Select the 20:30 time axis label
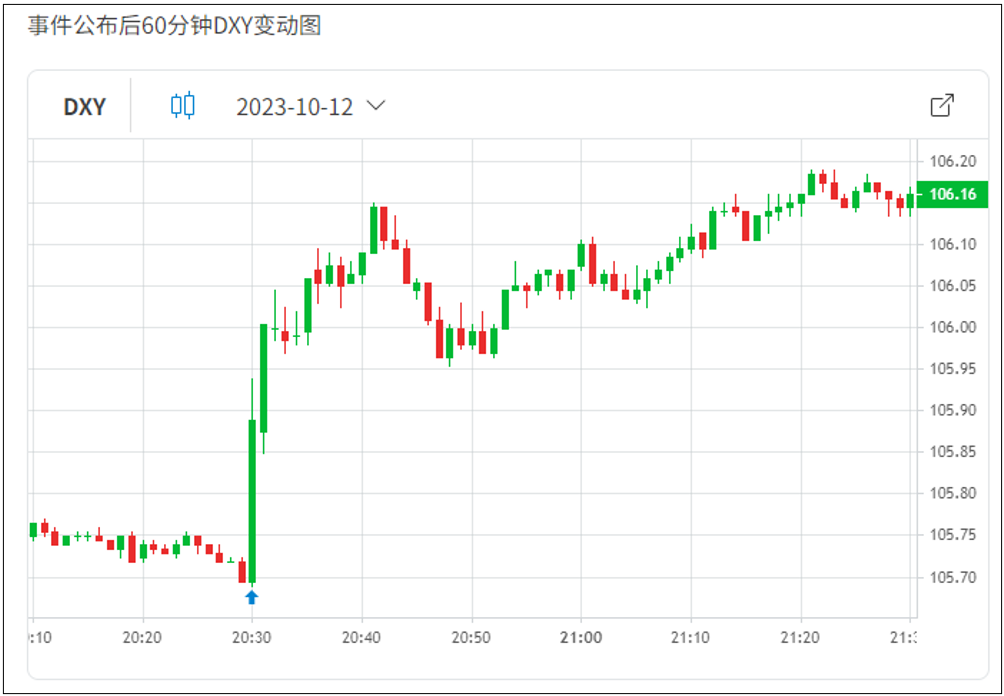 252,637
